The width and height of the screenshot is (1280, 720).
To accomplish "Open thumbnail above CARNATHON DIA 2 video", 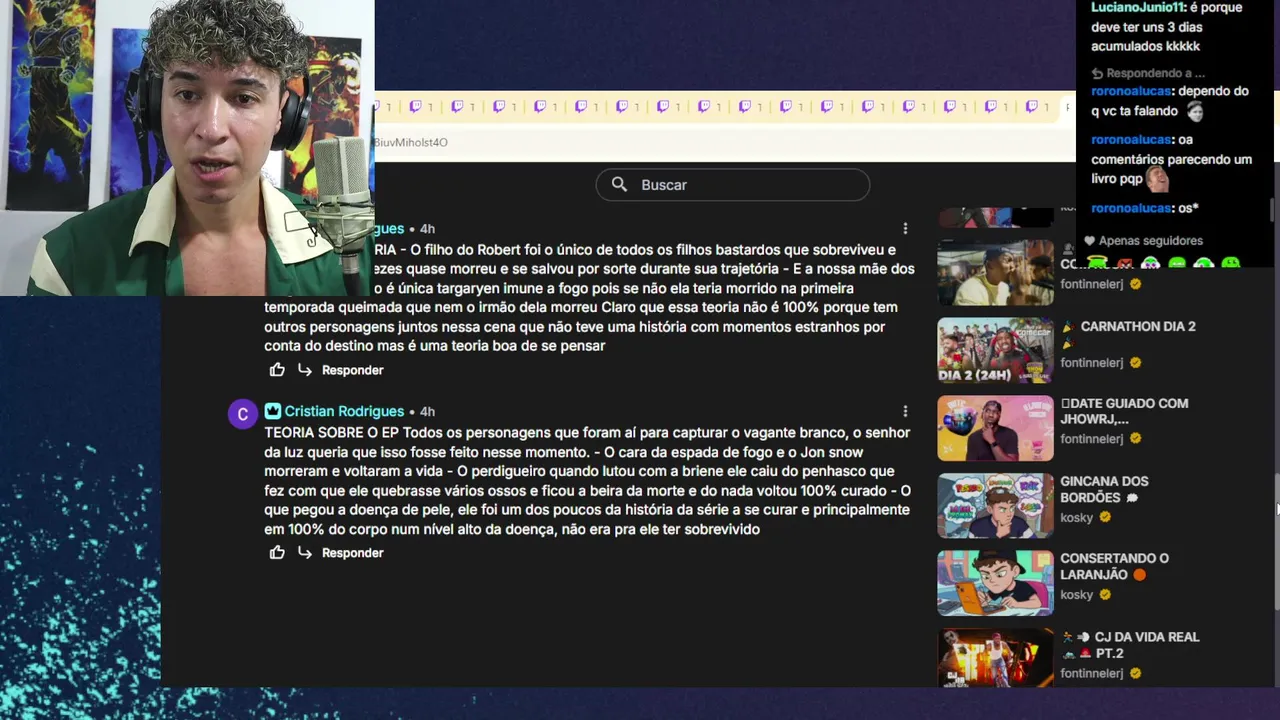I will pyautogui.click(x=995, y=273).
